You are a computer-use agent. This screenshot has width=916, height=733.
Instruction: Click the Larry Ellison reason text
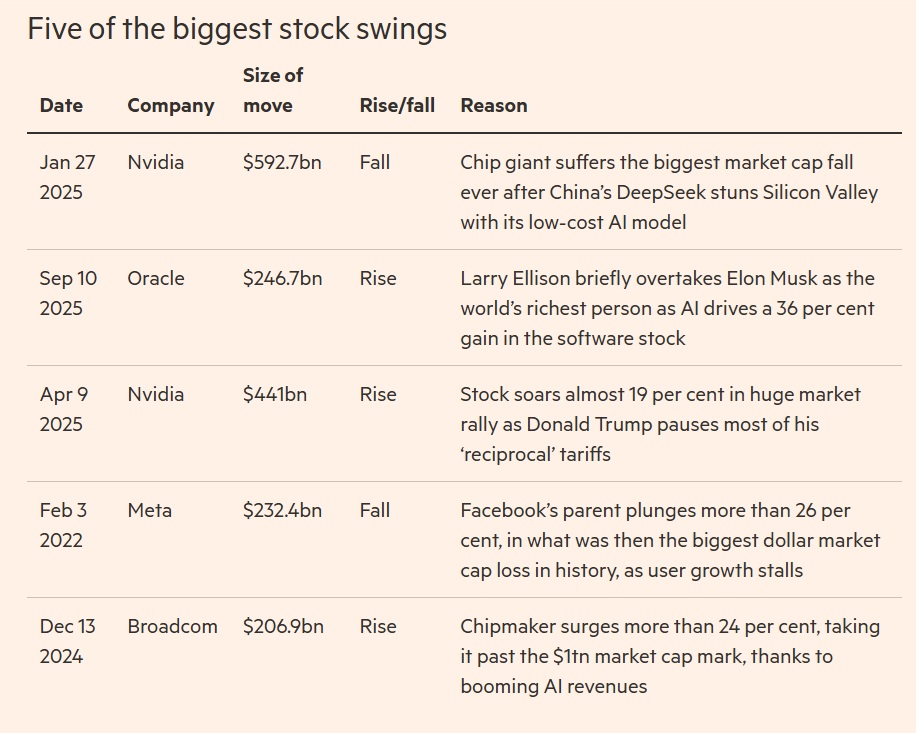pyautogui.click(x=667, y=308)
